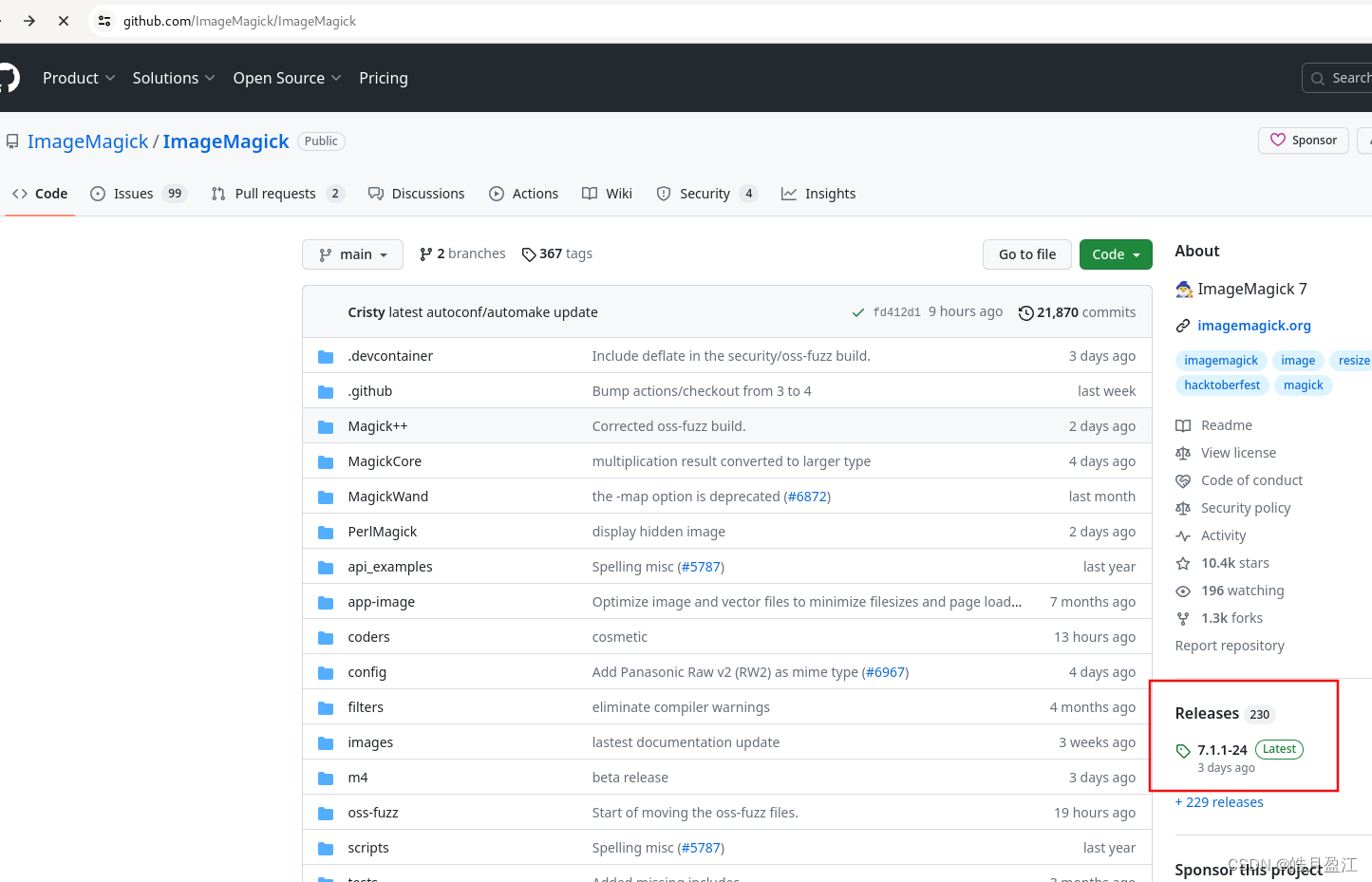This screenshot has width=1372, height=882.
Task: Open issue link #6967
Action: tap(885, 672)
